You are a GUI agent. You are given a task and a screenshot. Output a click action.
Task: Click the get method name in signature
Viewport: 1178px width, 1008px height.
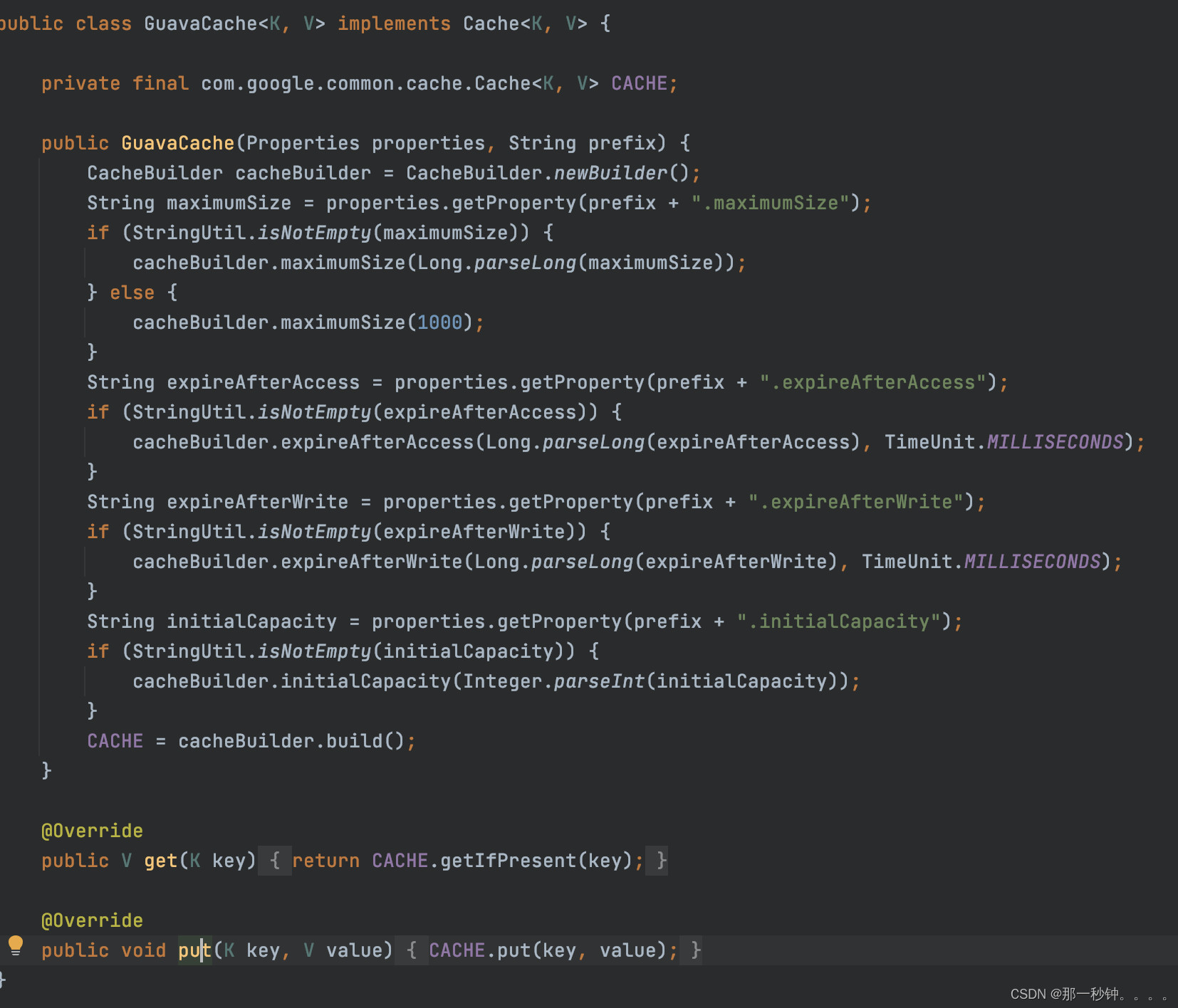coord(160,861)
